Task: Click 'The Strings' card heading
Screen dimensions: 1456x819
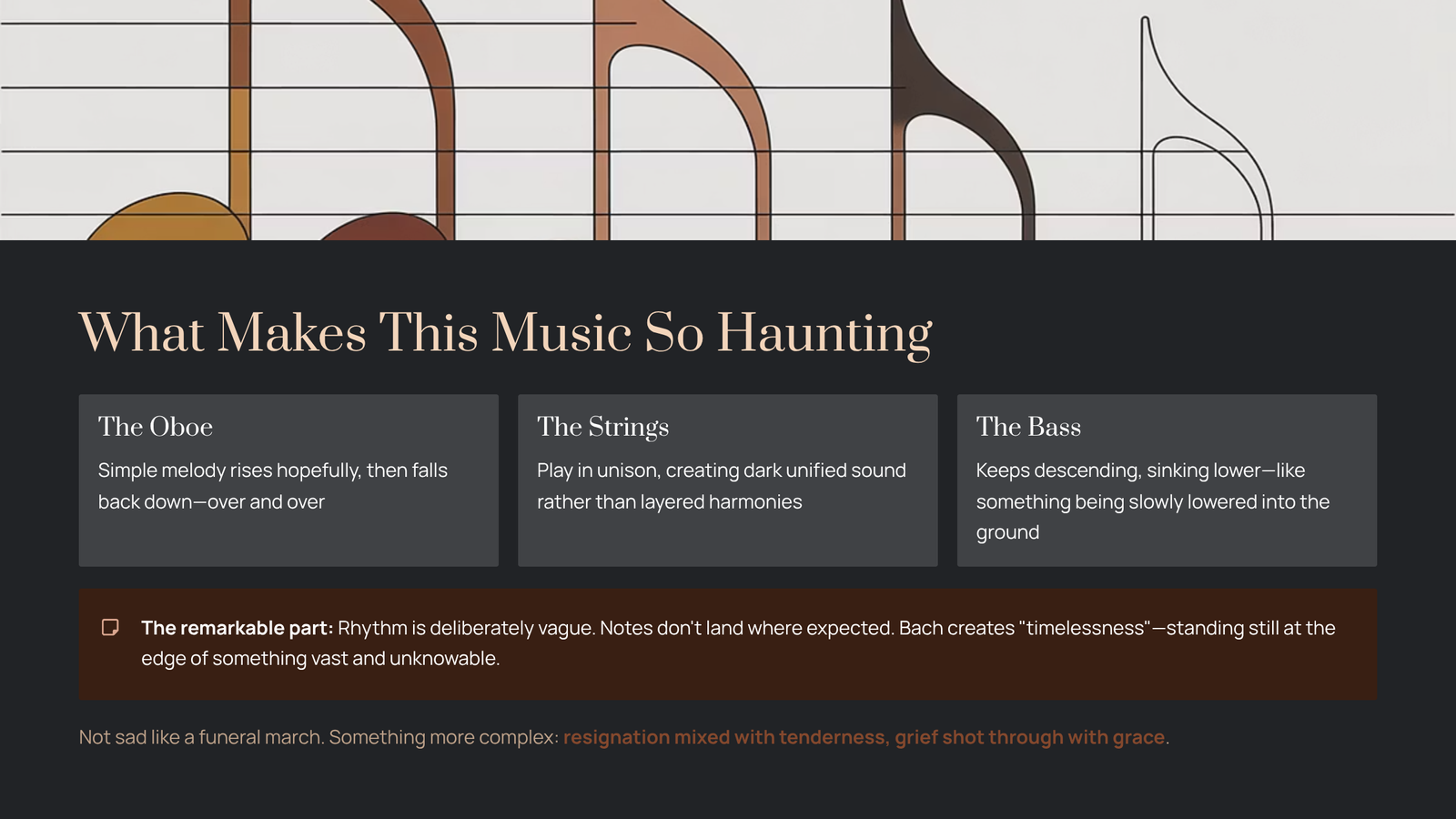Action: [x=602, y=427]
